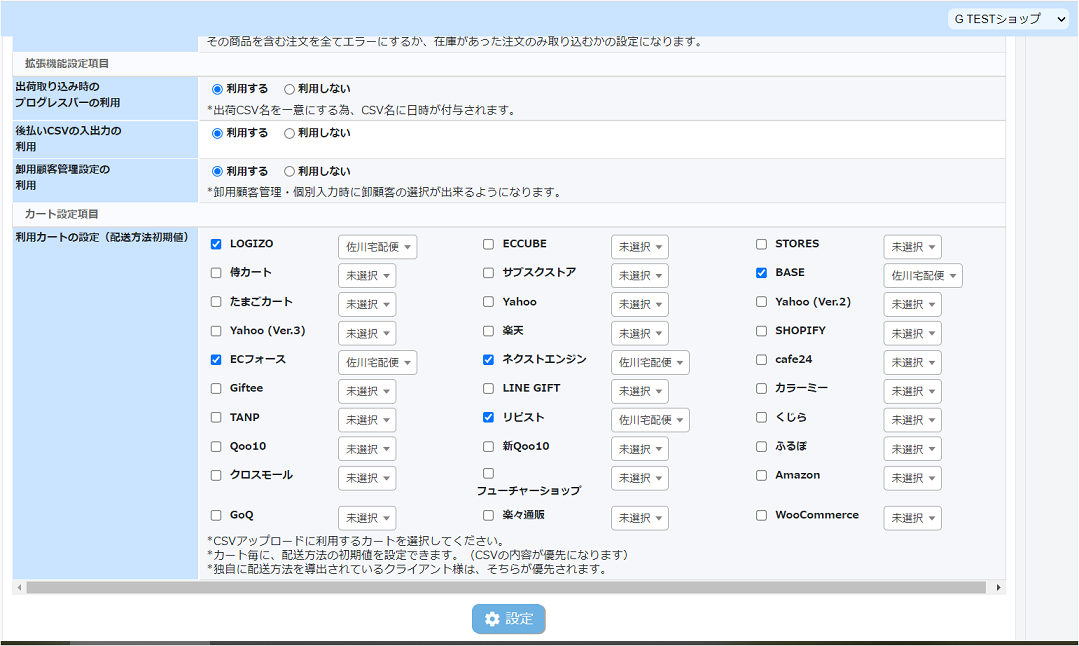1079x646 pixels.
Task: Uncheck the ネクストエンジン checkbox
Action: click(x=489, y=360)
